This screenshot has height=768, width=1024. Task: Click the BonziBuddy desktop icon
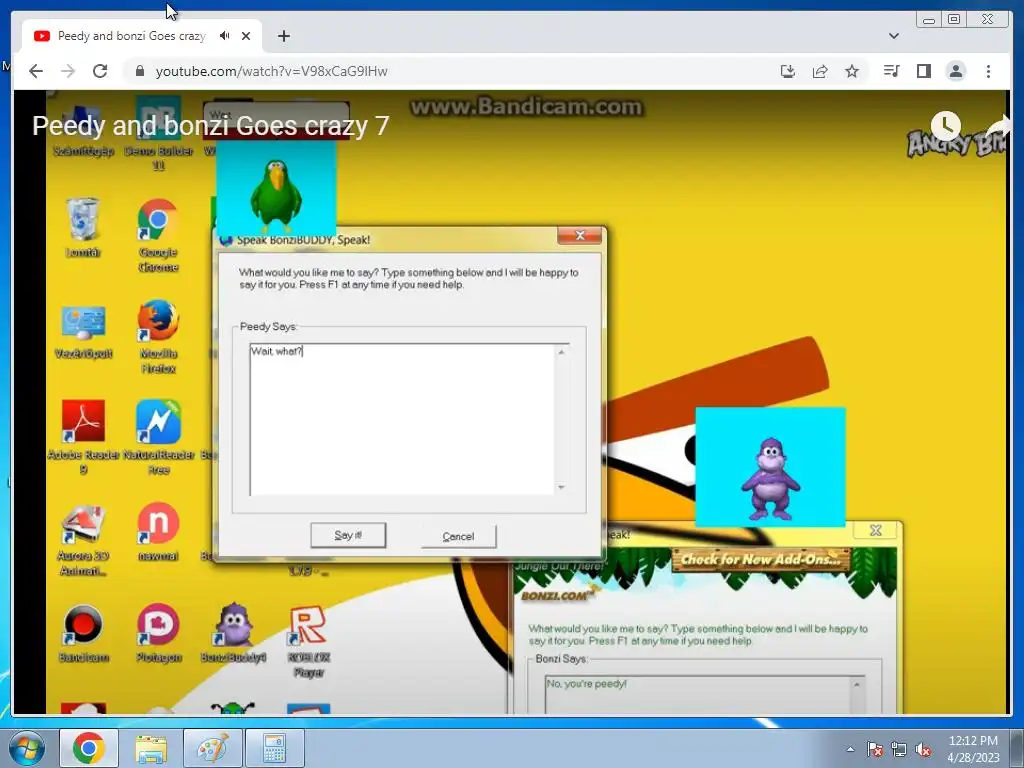234,633
